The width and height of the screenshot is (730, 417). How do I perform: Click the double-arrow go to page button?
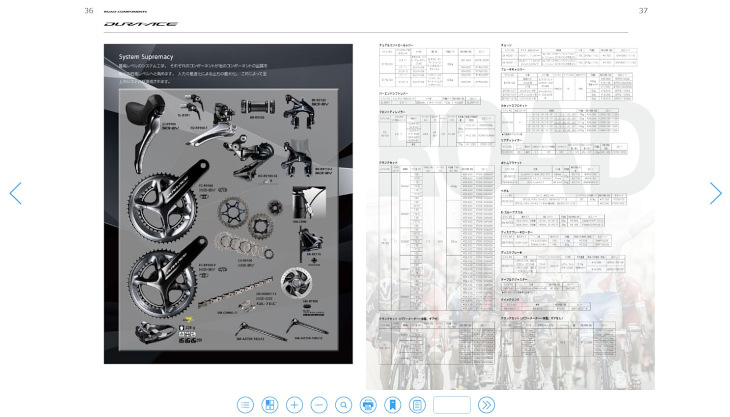point(486,405)
